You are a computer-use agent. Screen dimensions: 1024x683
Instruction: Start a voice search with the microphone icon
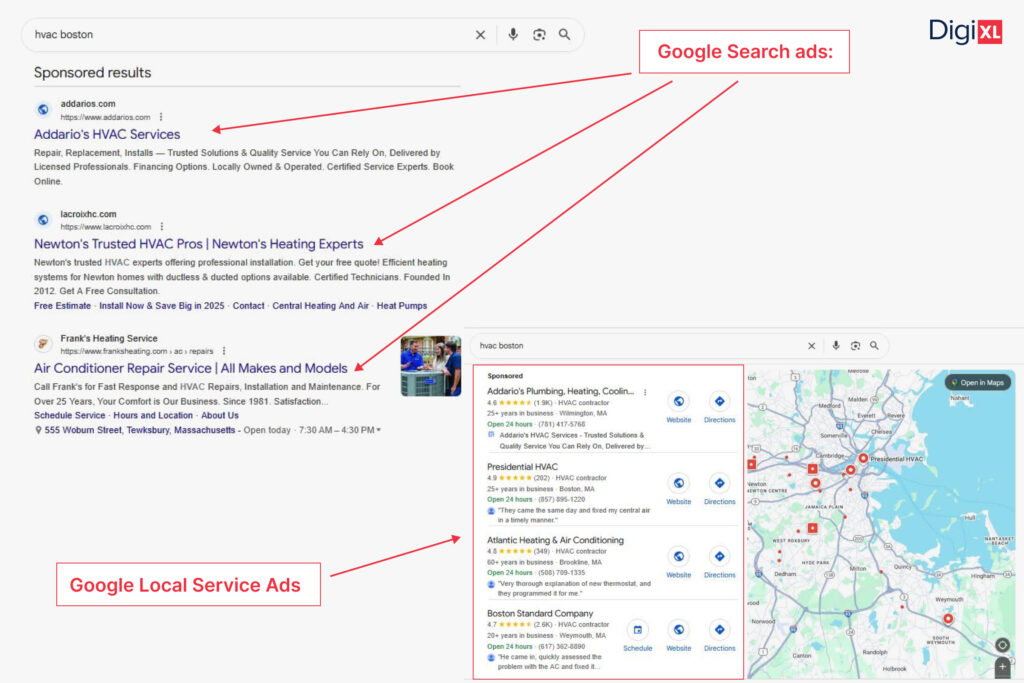point(513,34)
